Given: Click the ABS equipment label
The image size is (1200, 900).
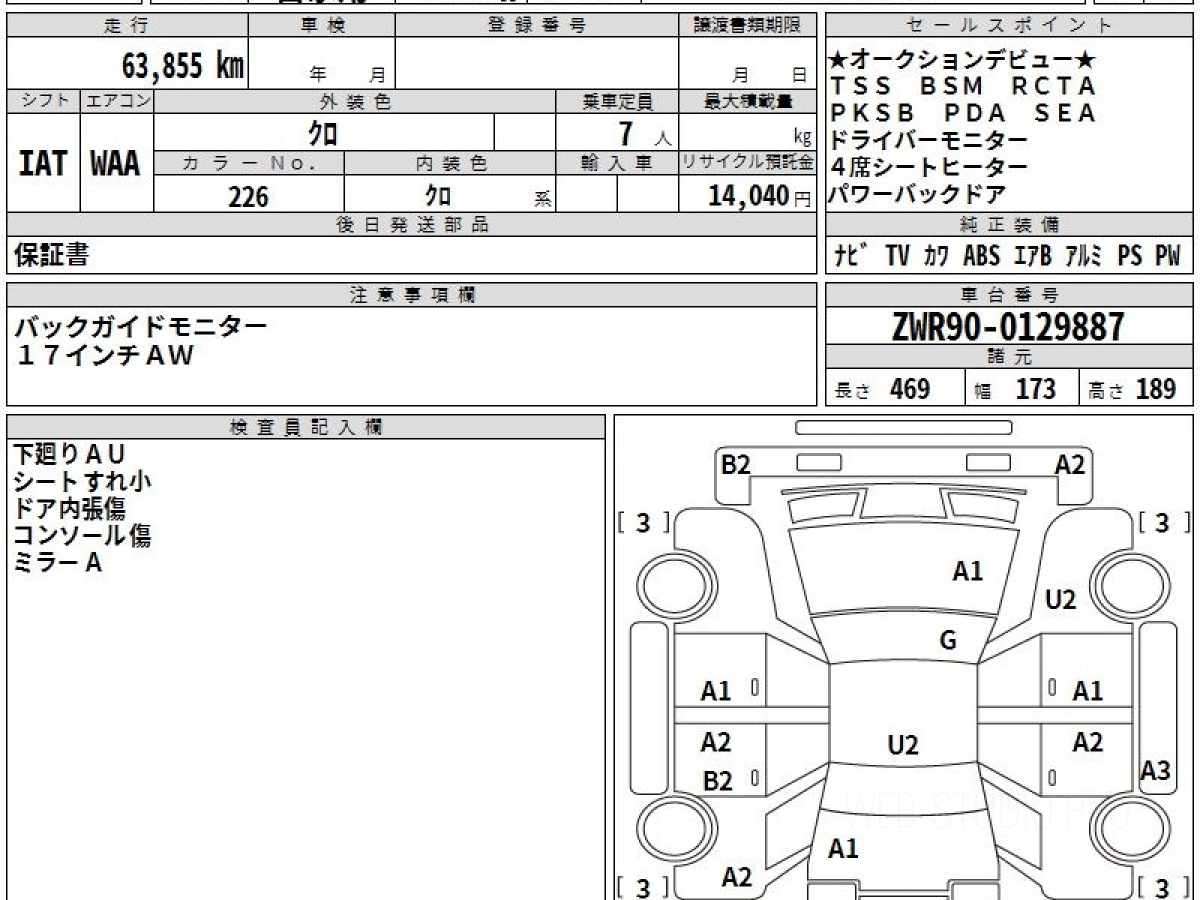Looking at the screenshot, I should click(x=981, y=256).
